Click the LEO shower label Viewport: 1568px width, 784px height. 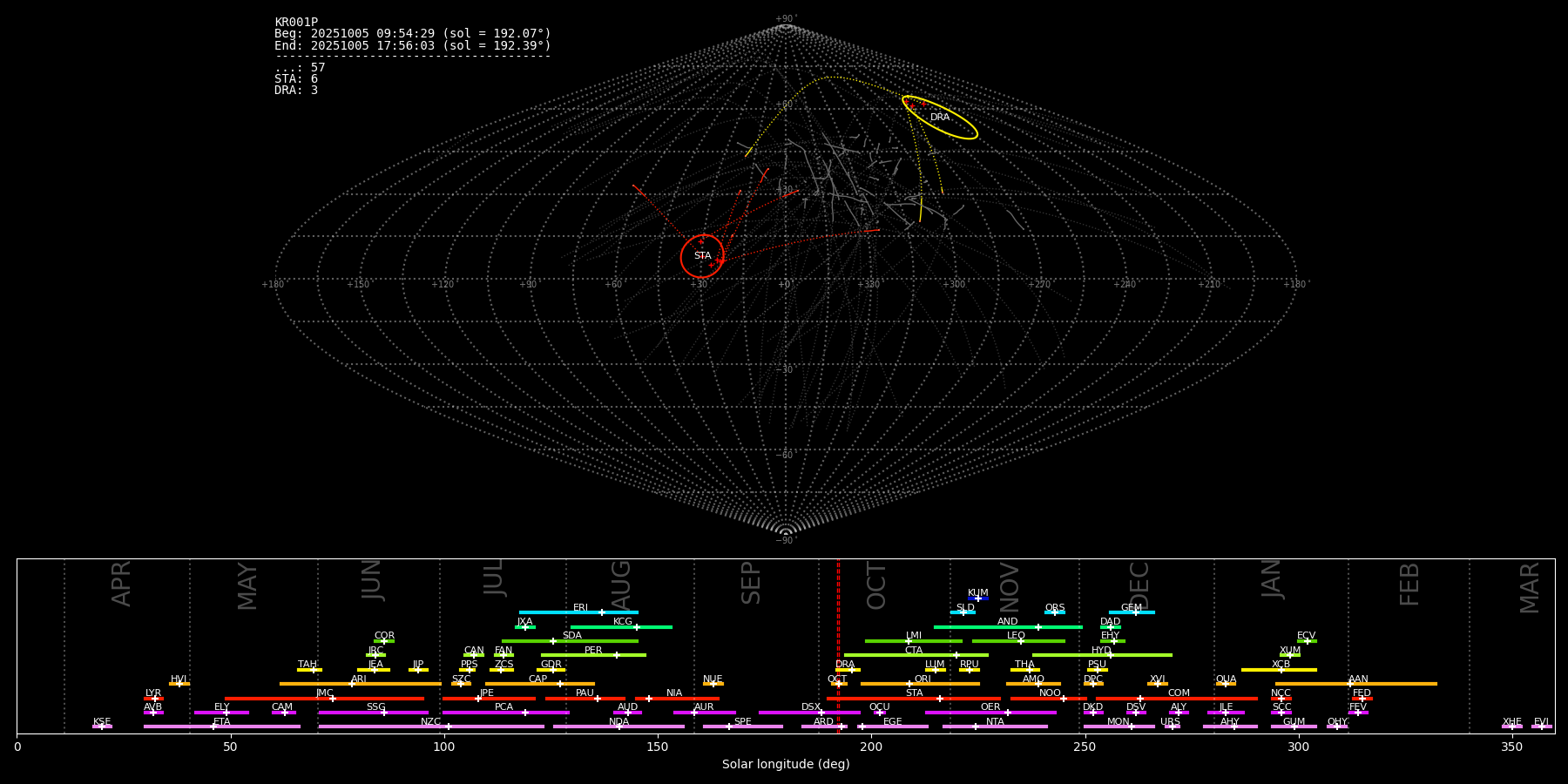coord(1016,636)
